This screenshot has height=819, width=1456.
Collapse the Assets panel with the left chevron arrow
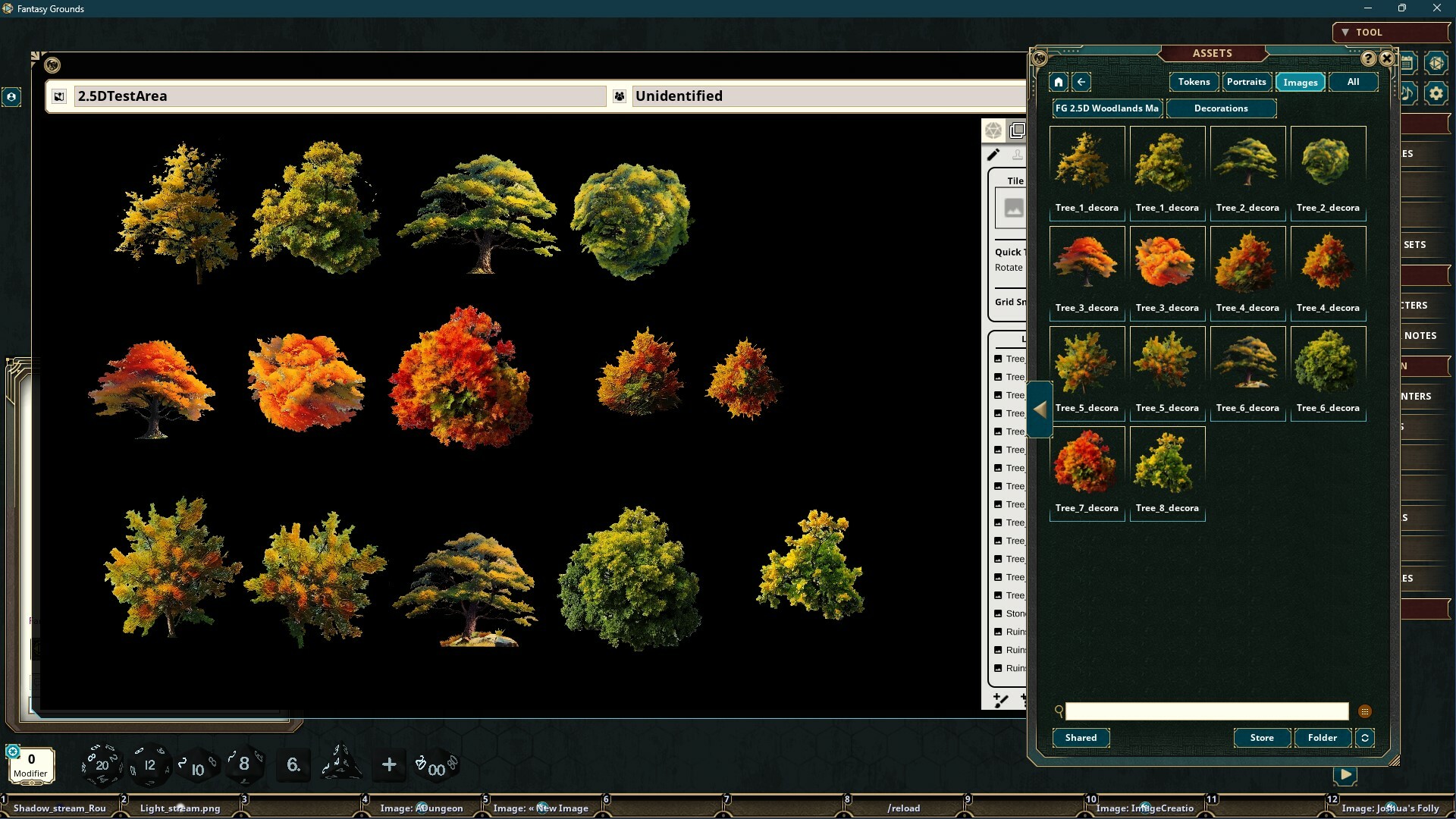click(x=1040, y=409)
